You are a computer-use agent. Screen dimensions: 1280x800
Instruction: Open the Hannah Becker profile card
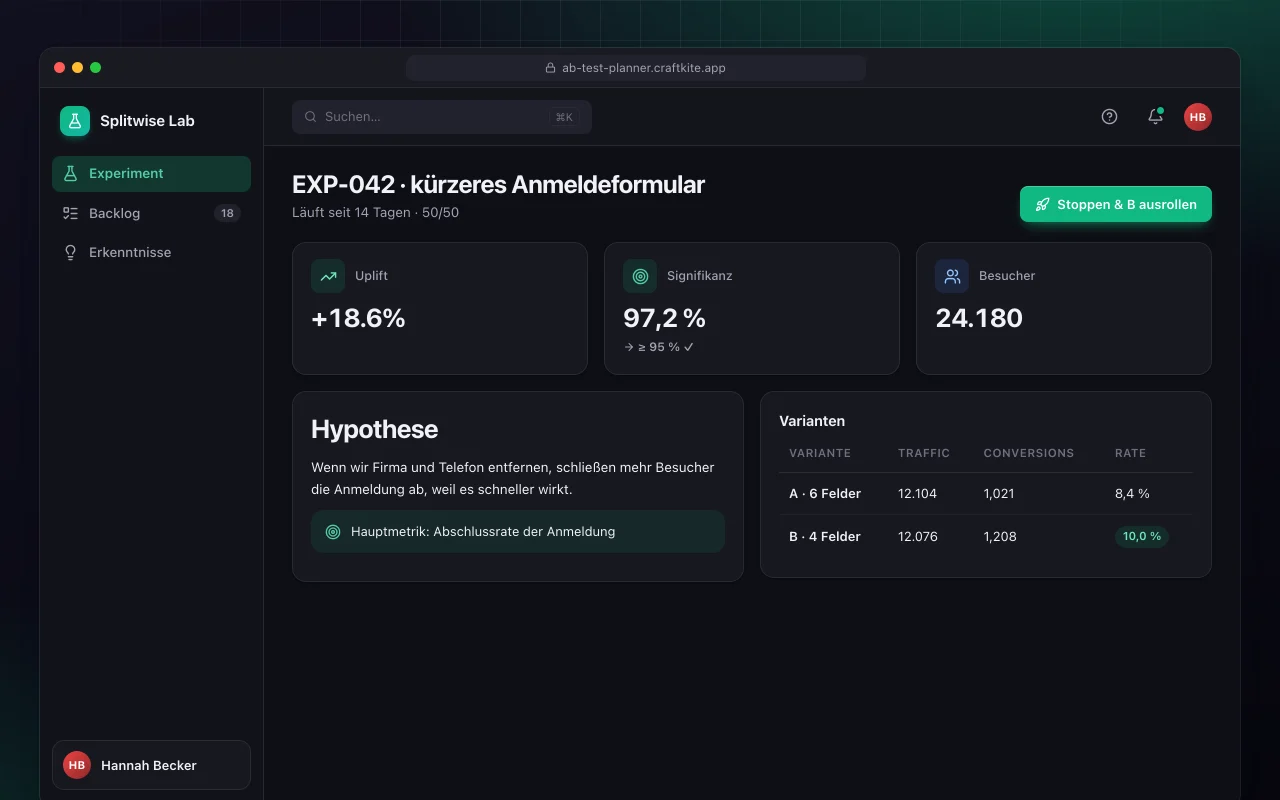(151, 765)
